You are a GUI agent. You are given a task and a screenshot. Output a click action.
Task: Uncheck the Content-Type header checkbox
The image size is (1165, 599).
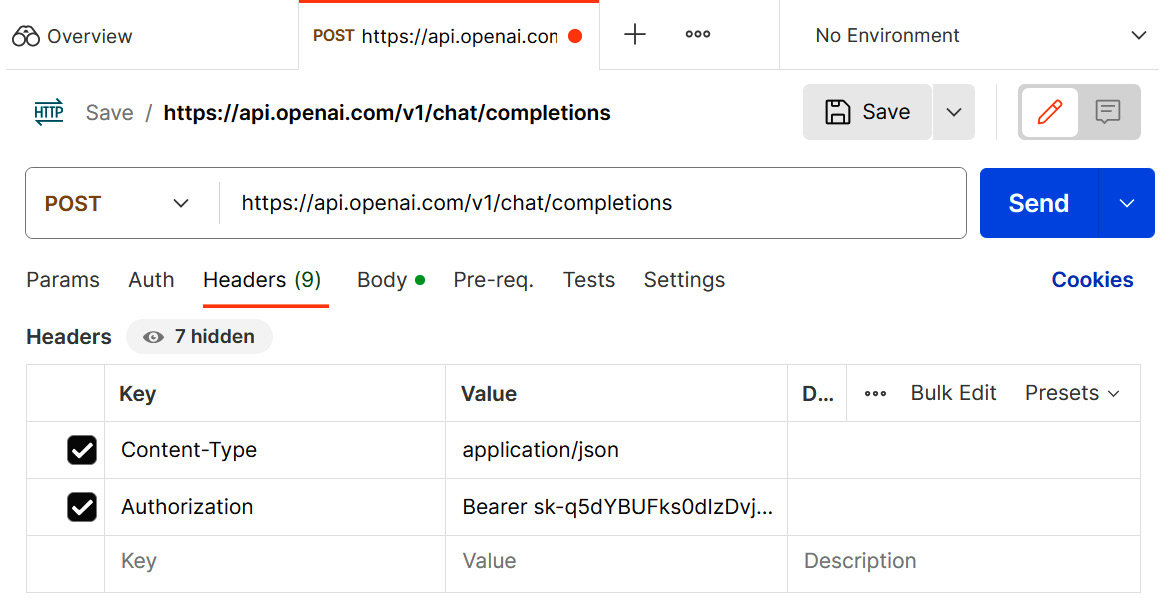pos(82,450)
